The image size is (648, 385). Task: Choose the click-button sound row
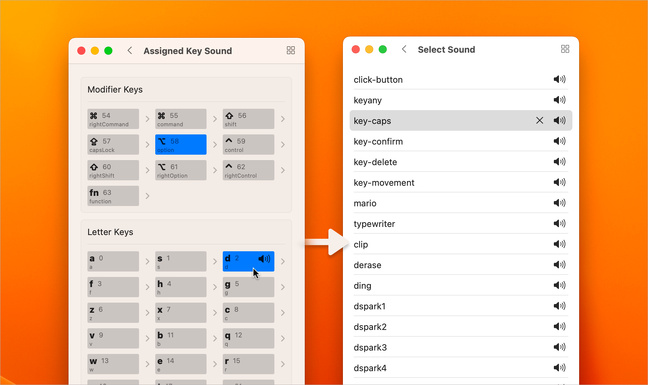(x=461, y=79)
